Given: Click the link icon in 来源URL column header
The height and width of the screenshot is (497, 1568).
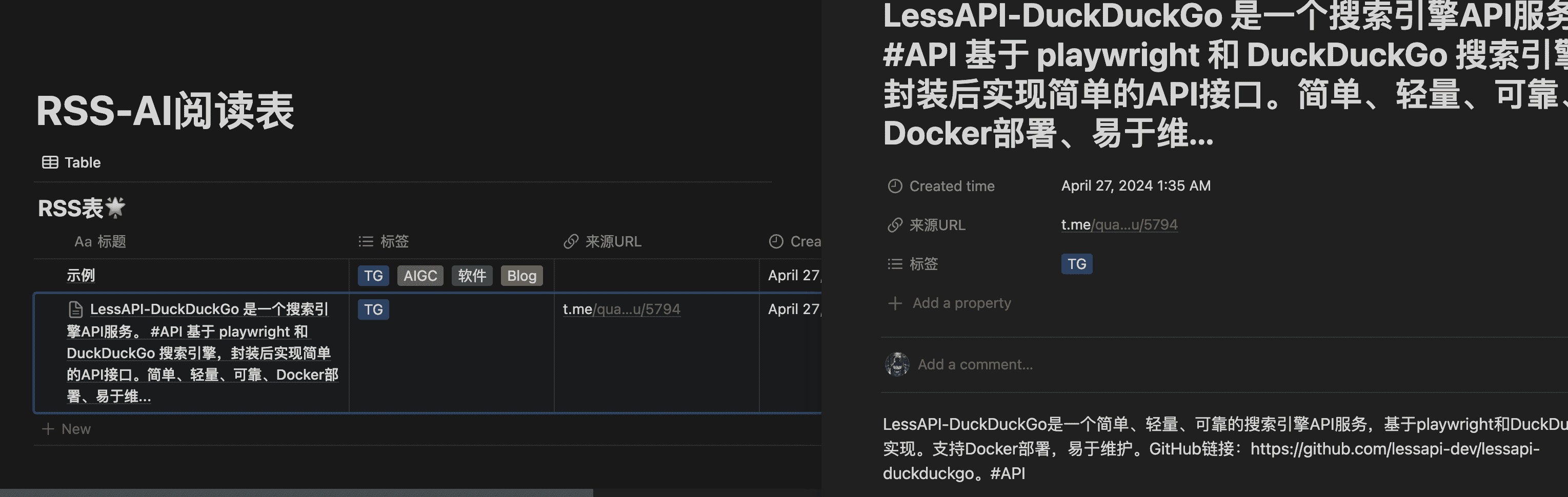Looking at the screenshot, I should click(570, 241).
